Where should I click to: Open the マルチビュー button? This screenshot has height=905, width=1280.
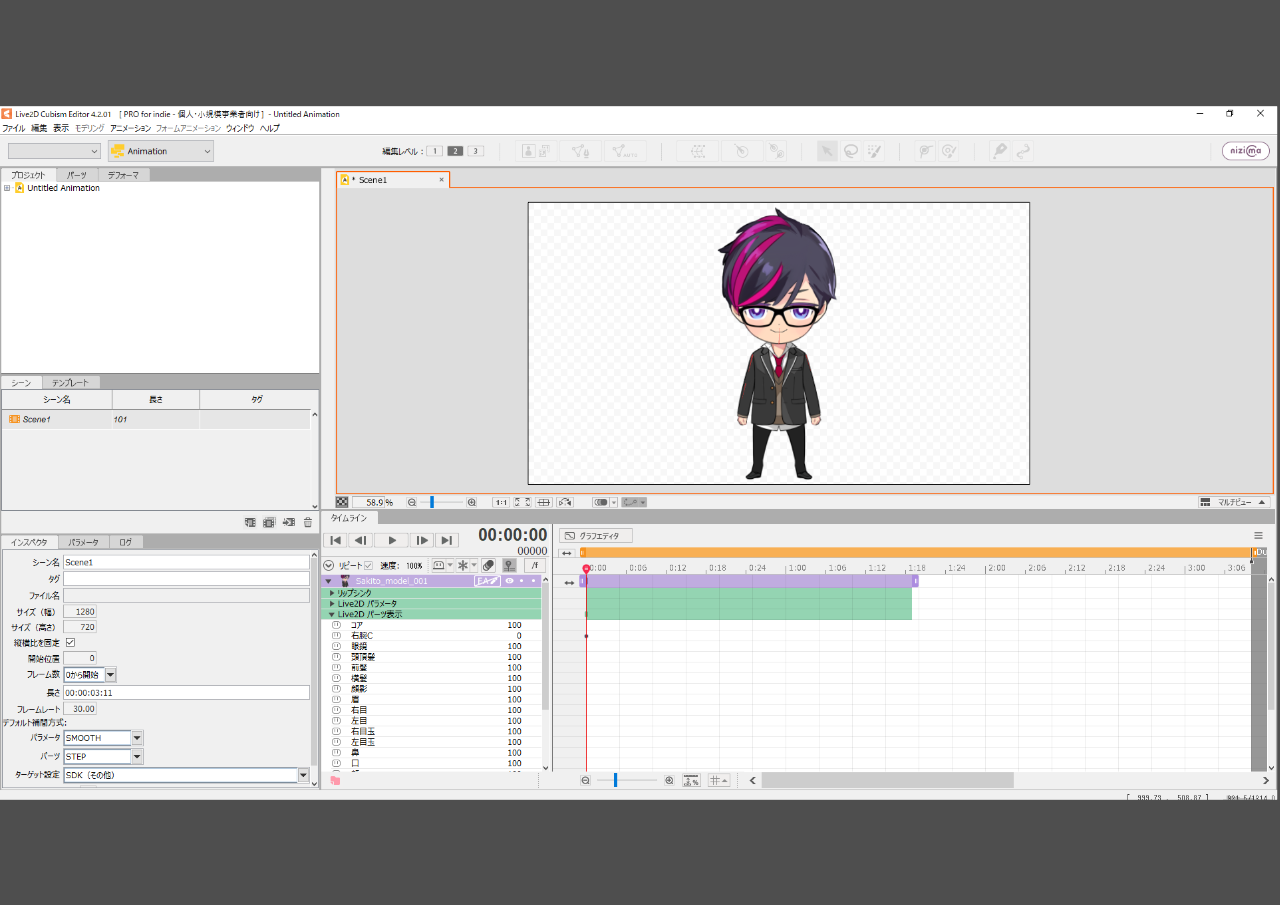[x=1234, y=502]
